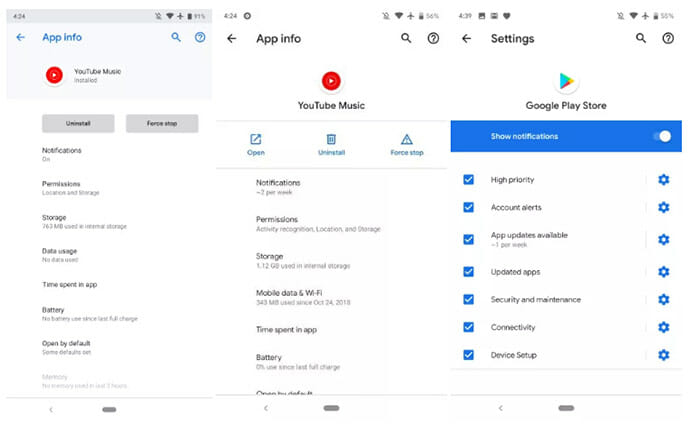
Task: Tap the search icon in Settings screen
Action: point(641,38)
